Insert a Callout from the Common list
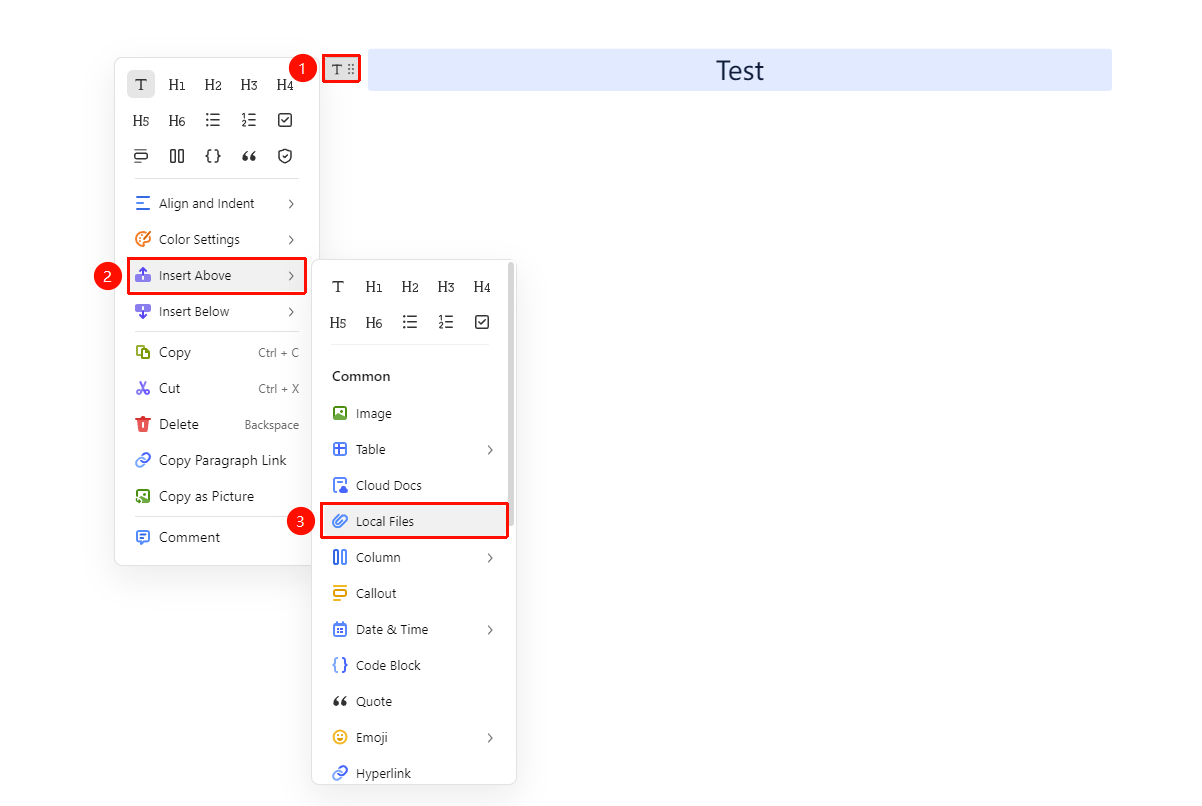This screenshot has height=806, width=1202. coord(414,594)
